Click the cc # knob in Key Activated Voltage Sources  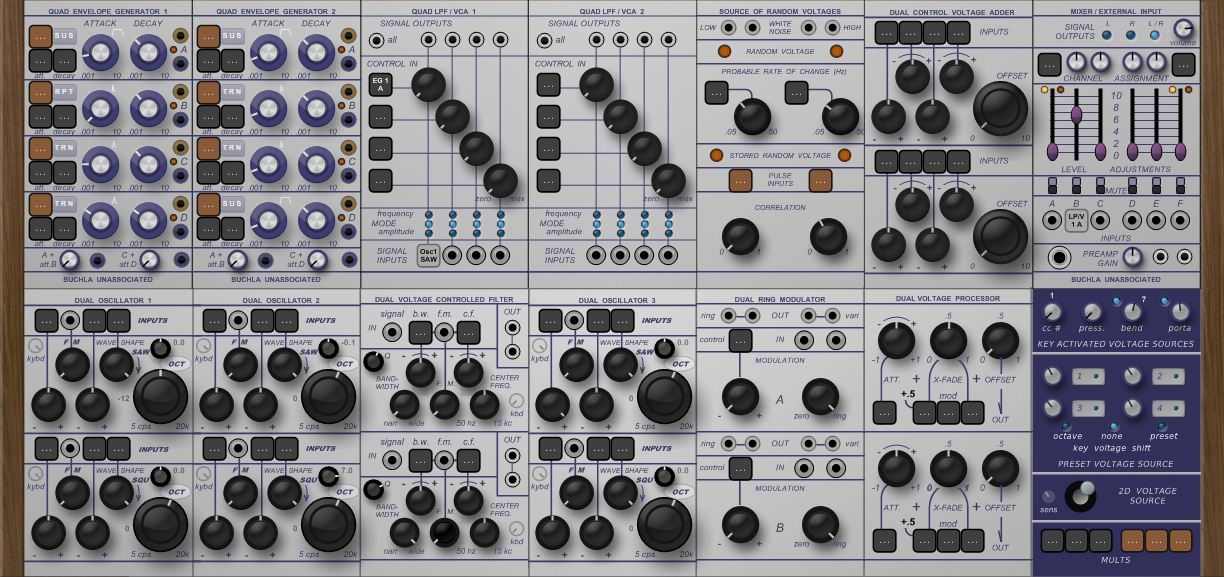(1052, 311)
